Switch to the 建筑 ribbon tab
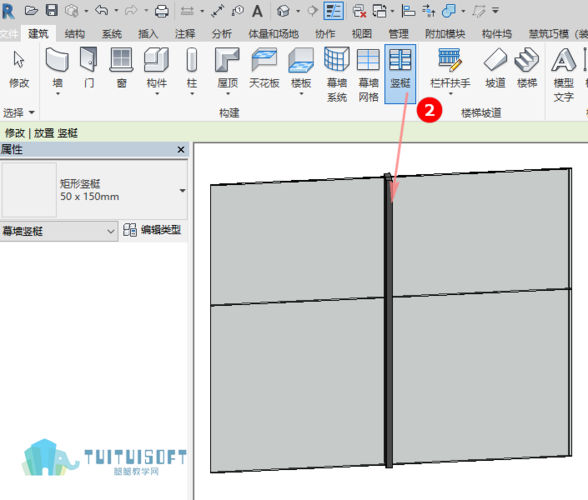The image size is (588, 500). (38, 34)
